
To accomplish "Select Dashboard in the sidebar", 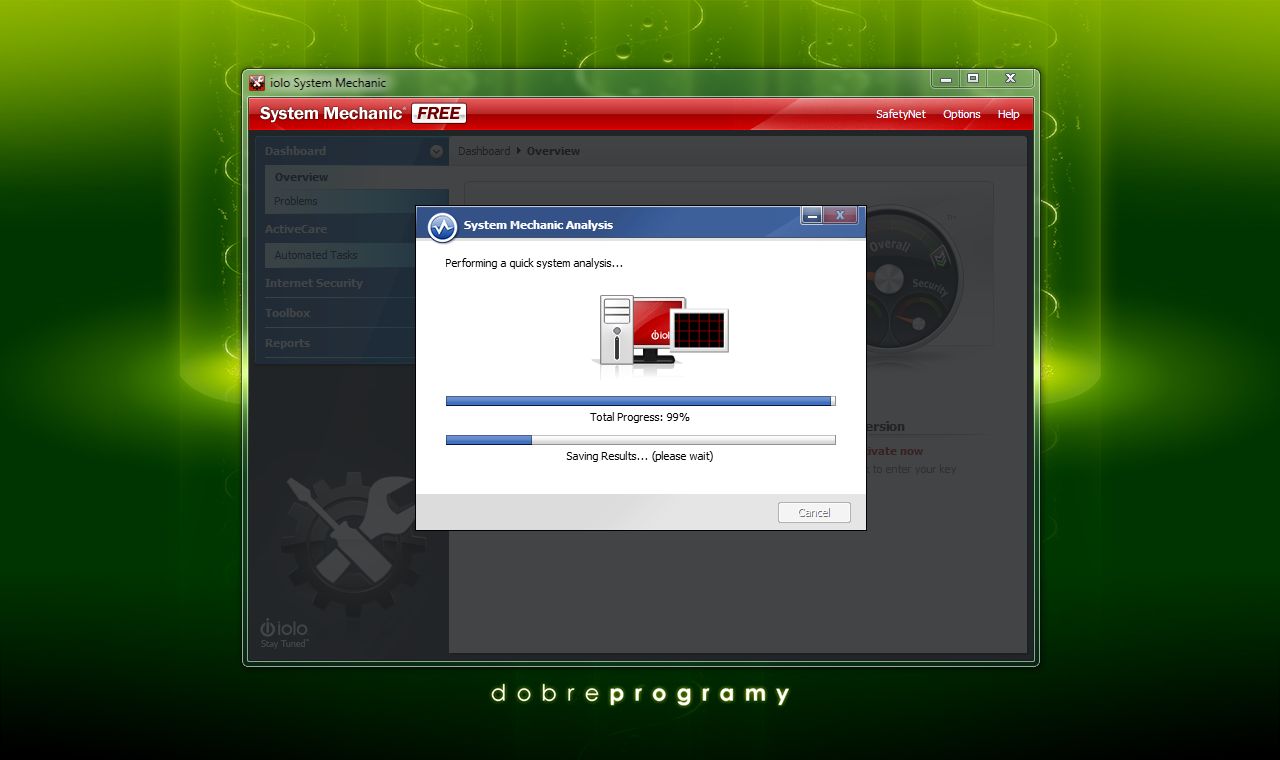I will [x=295, y=151].
